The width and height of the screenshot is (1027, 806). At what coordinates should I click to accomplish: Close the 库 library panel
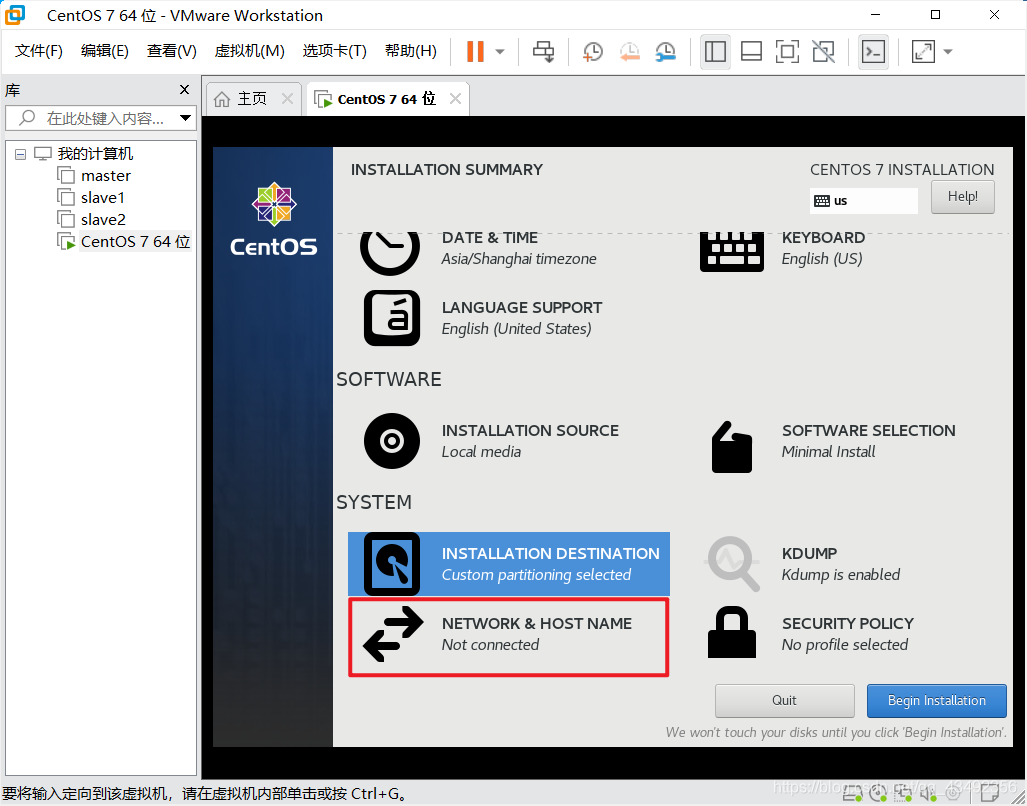pyautogui.click(x=185, y=90)
